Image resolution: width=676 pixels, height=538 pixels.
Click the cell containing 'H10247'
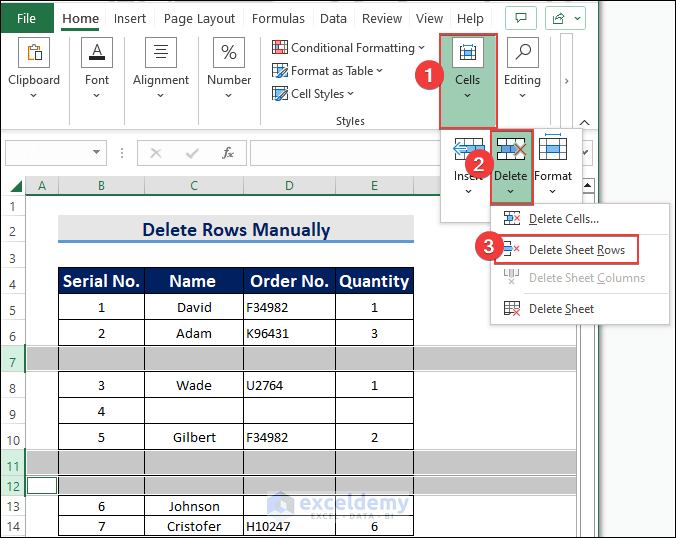pos(289,526)
